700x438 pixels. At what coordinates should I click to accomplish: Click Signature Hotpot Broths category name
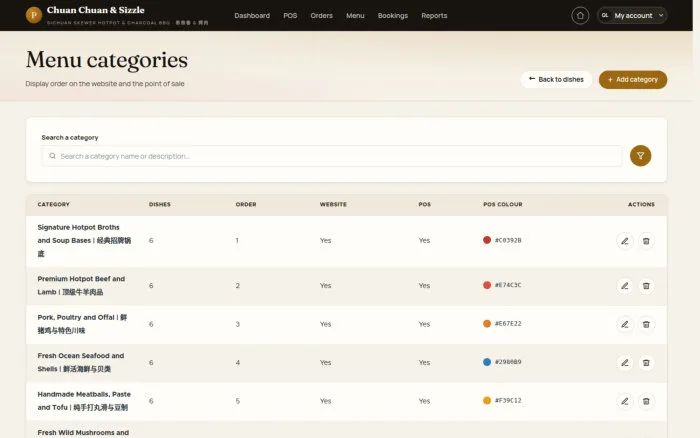tap(84, 240)
